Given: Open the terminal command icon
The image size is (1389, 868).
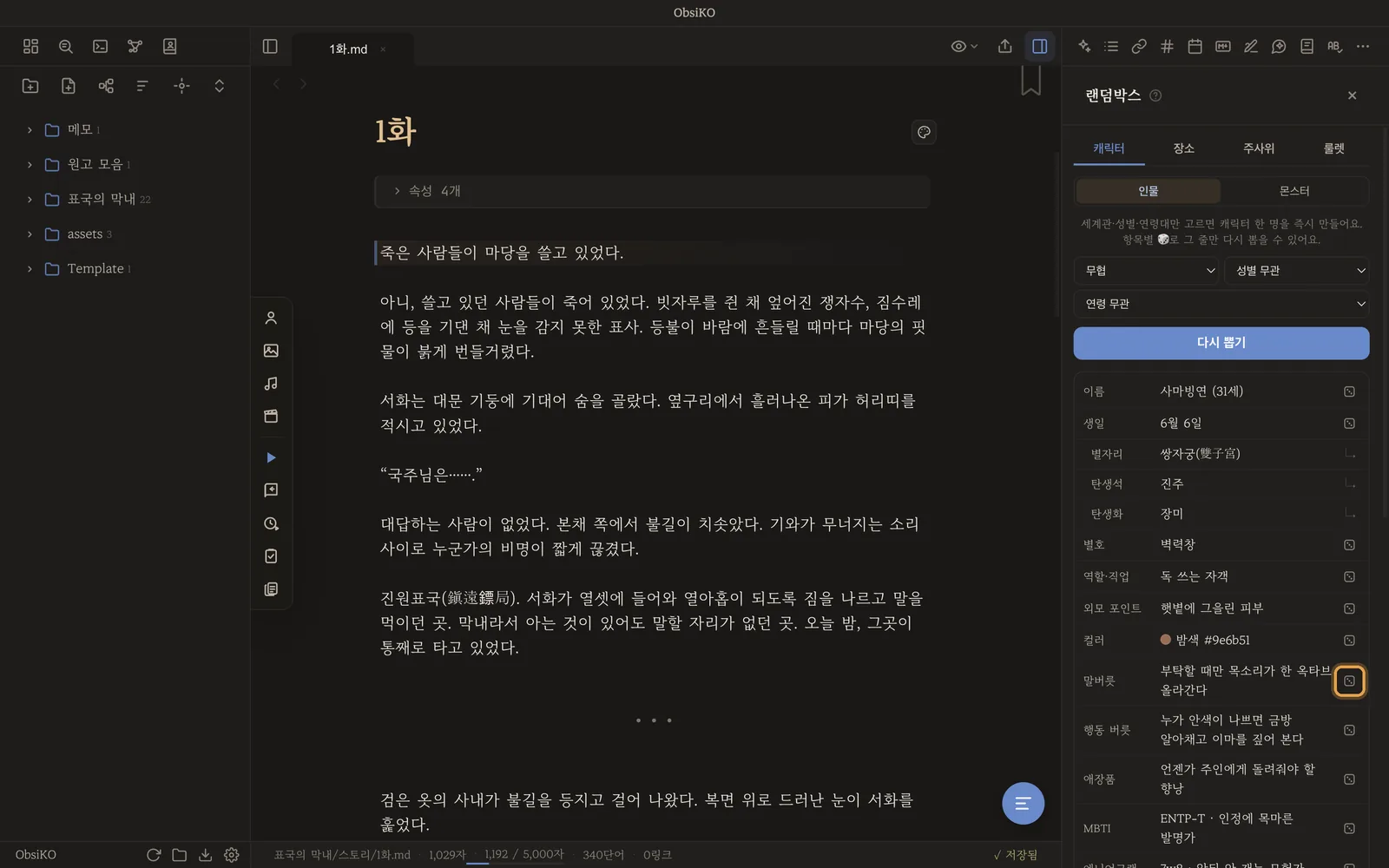Looking at the screenshot, I should [101, 47].
